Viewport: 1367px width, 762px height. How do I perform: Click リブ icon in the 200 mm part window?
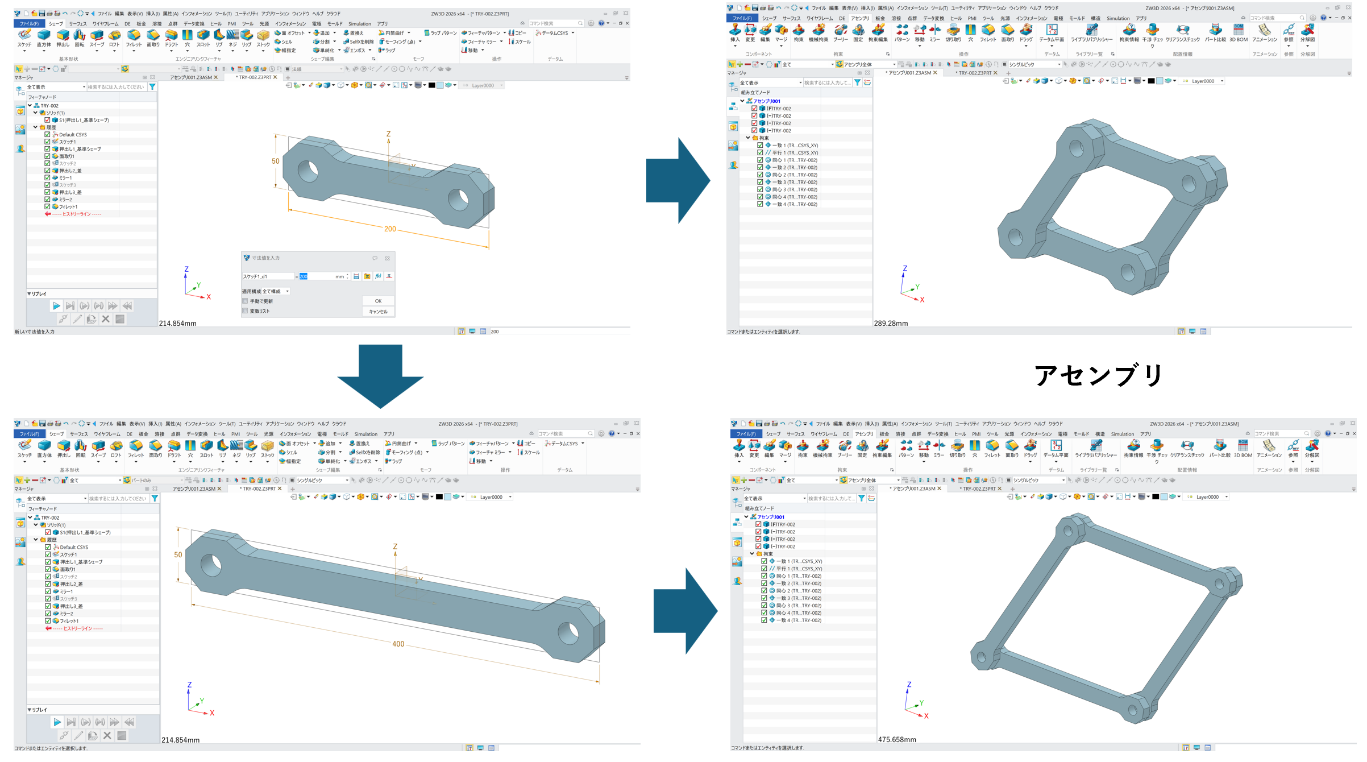pyautogui.click(x=218, y=36)
